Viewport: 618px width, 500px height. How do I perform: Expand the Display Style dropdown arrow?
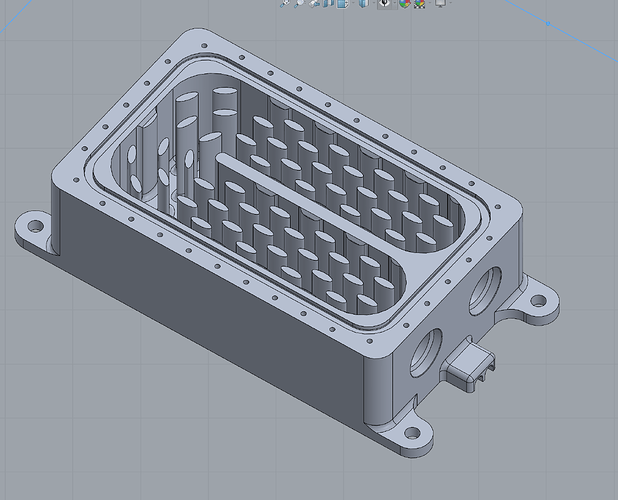(x=374, y=2)
